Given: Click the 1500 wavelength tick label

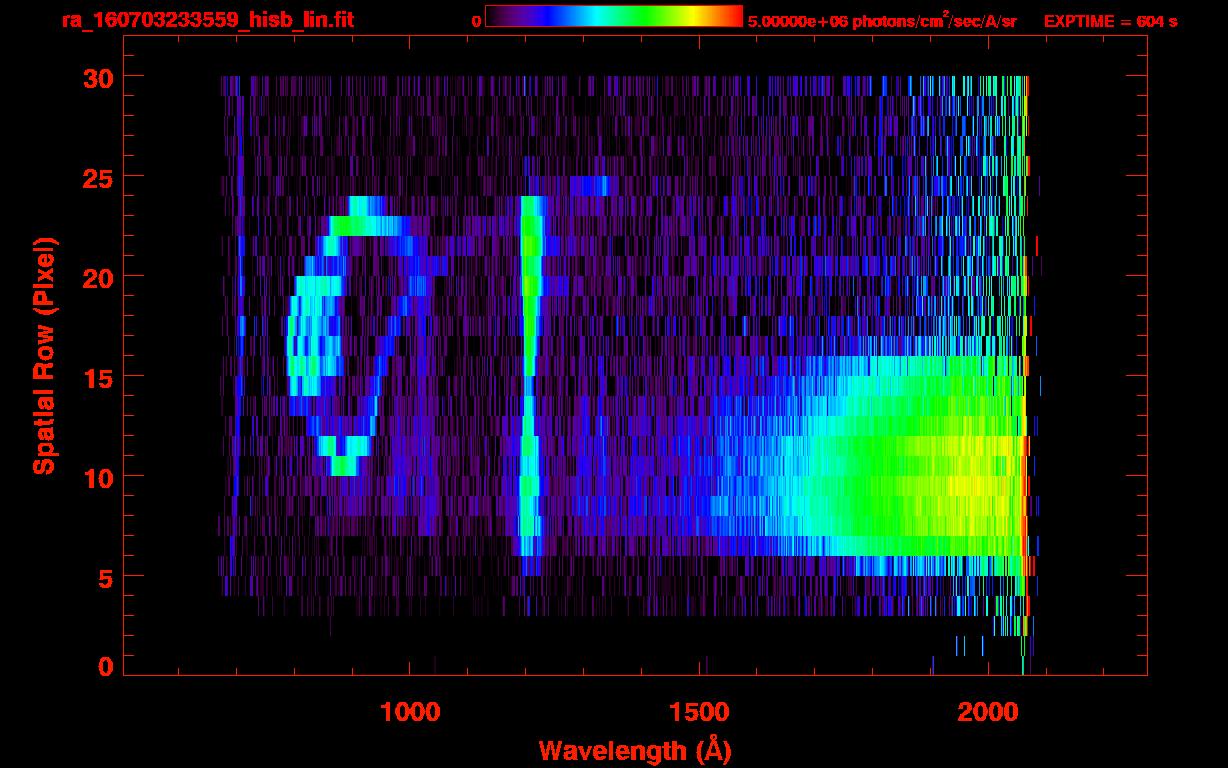Looking at the screenshot, I should tap(699, 711).
